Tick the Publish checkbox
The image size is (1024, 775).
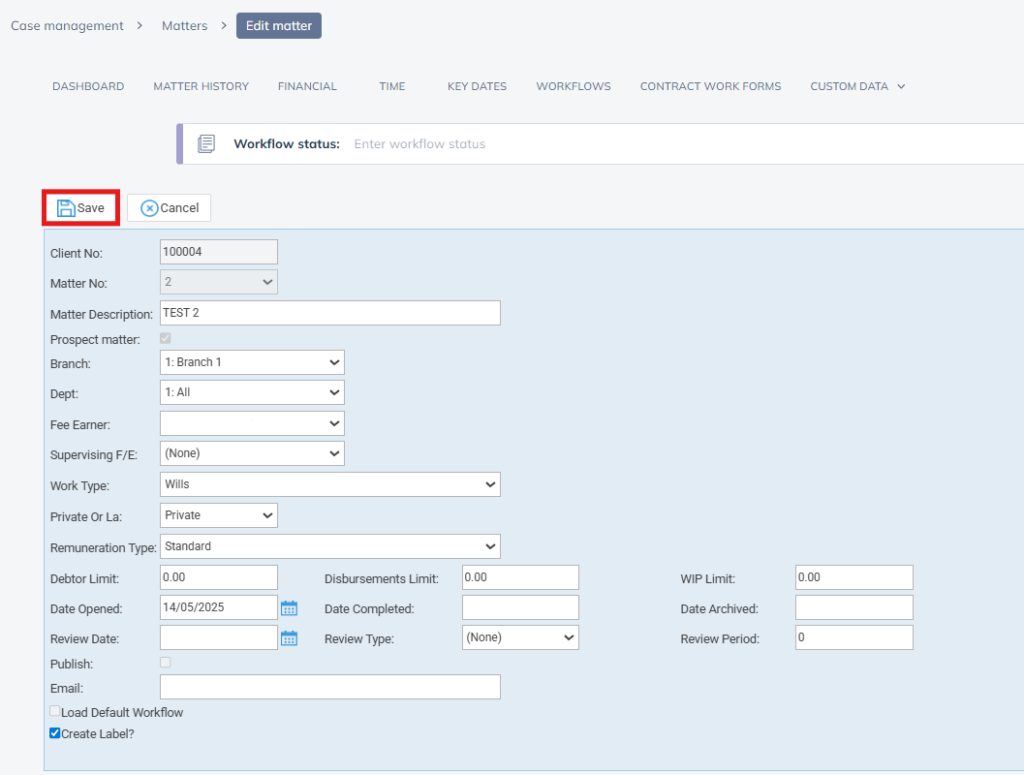(x=165, y=662)
